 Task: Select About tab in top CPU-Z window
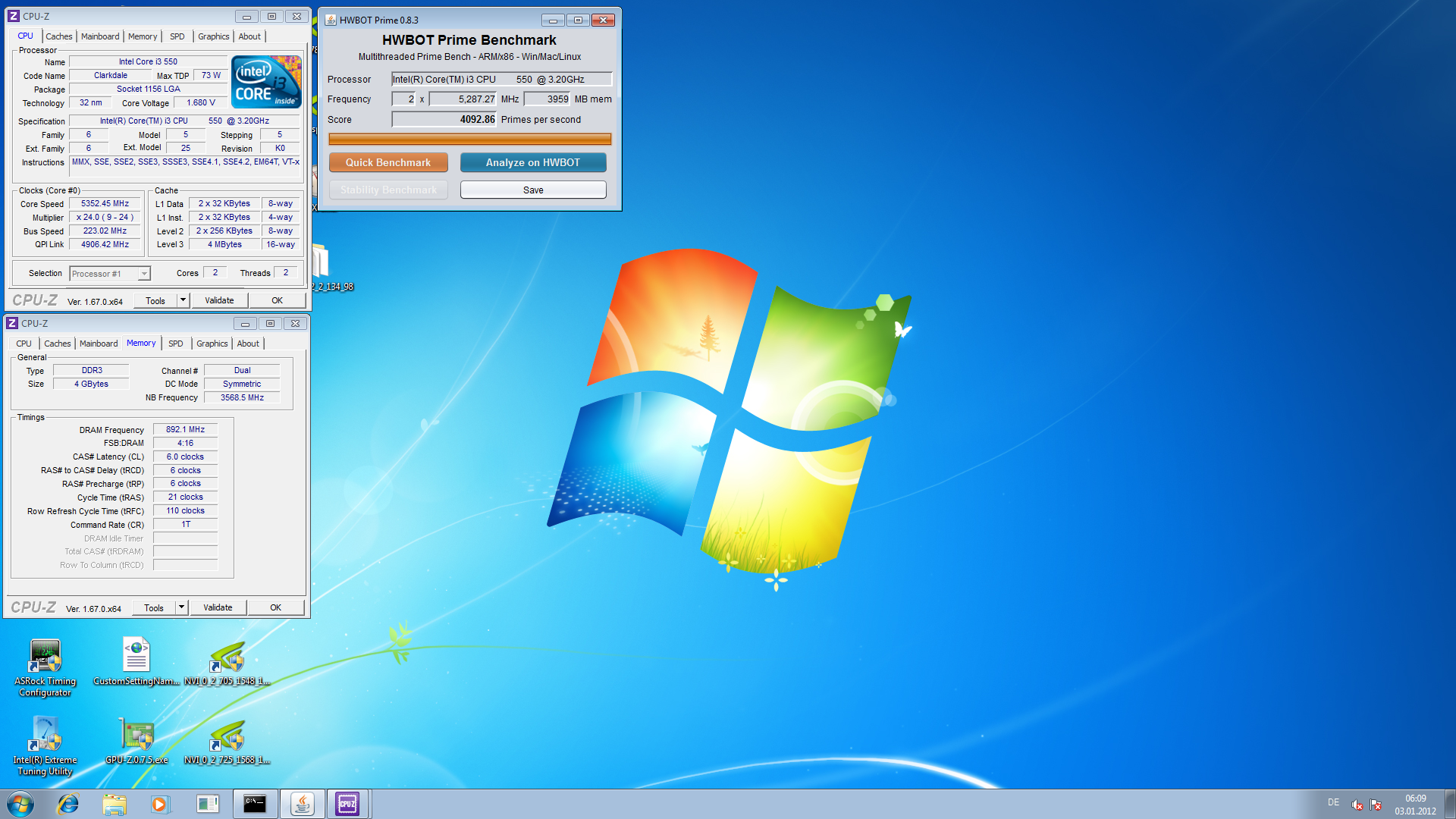tap(249, 36)
